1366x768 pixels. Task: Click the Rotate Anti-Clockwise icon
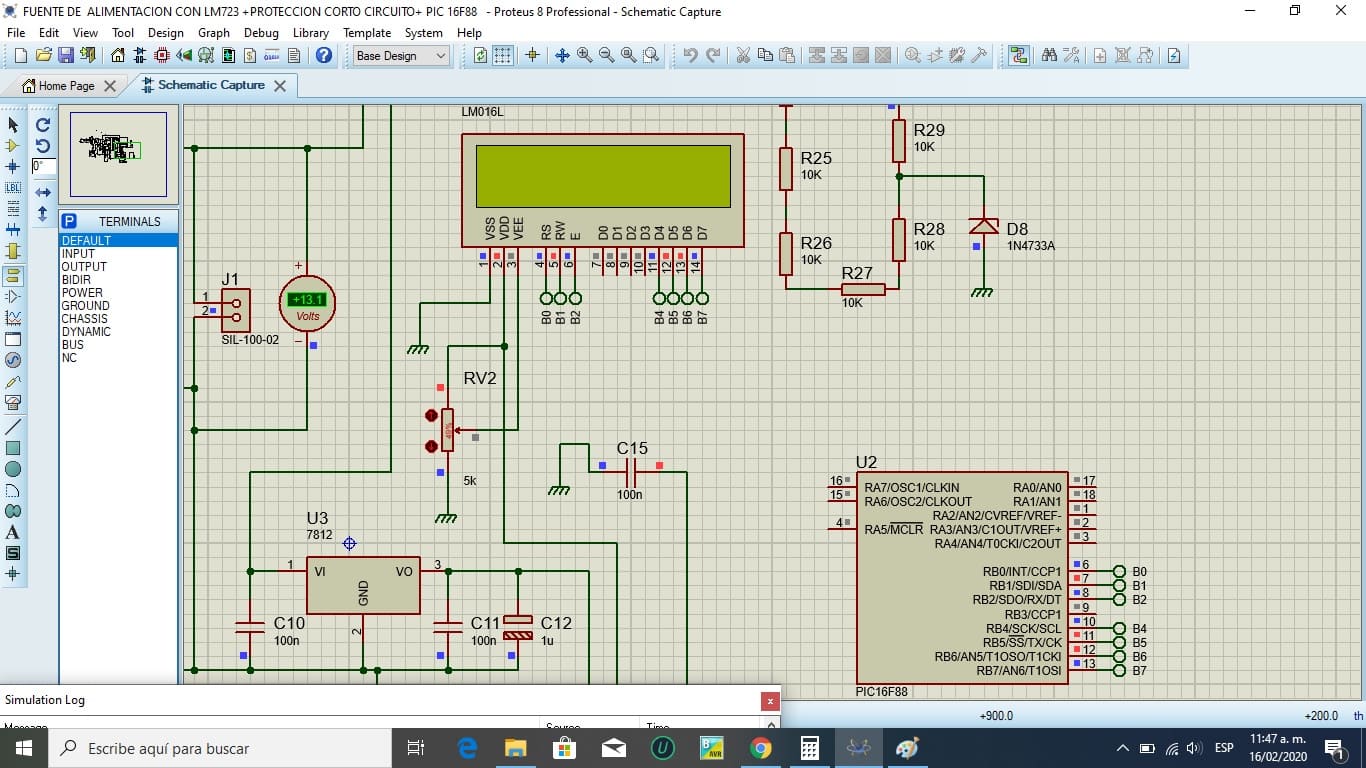pyautogui.click(x=43, y=146)
